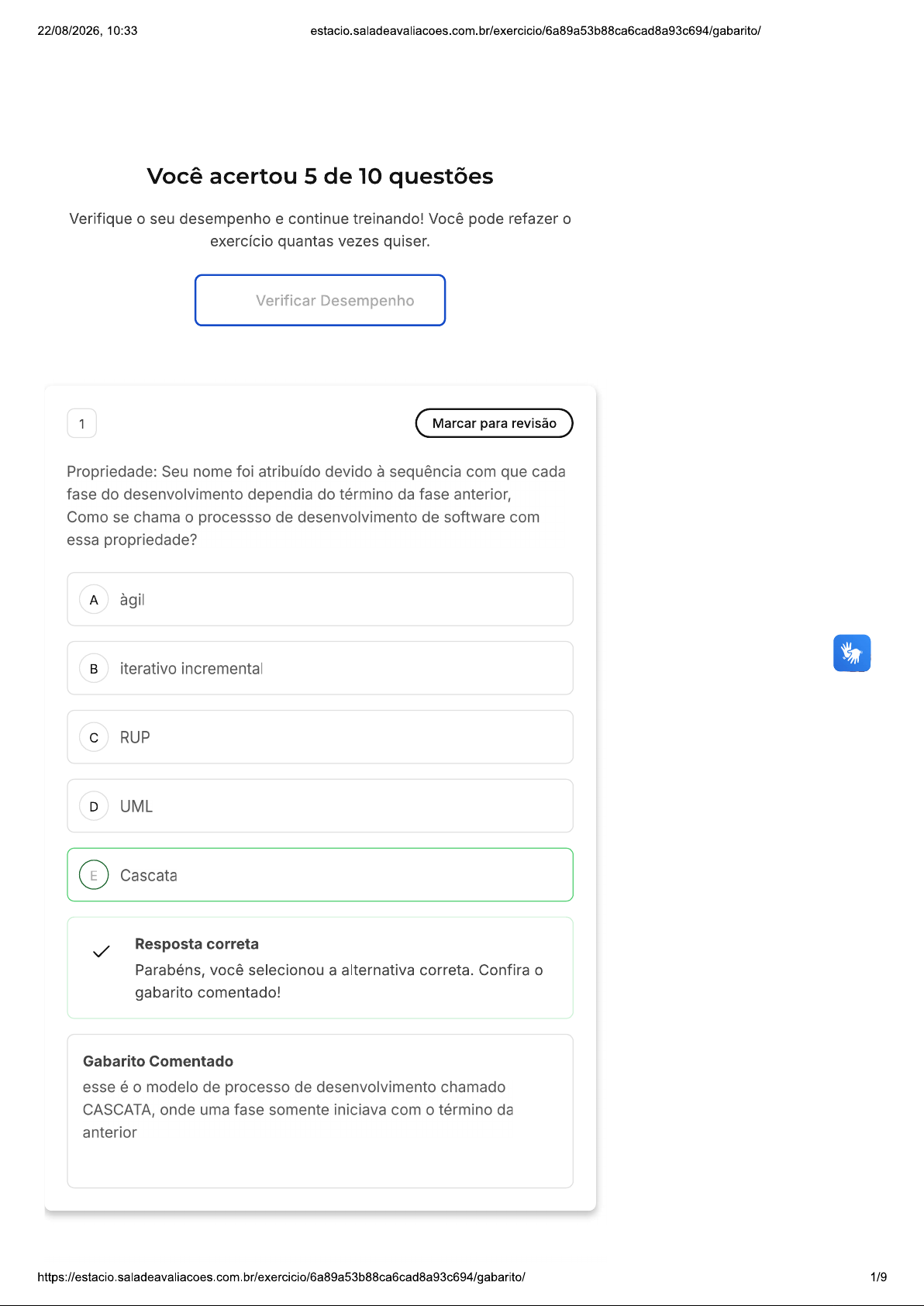This screenshot has height=1306, width=924.
Task: Choose the 'UML' answer row
Action: click(x=320, y=806)
